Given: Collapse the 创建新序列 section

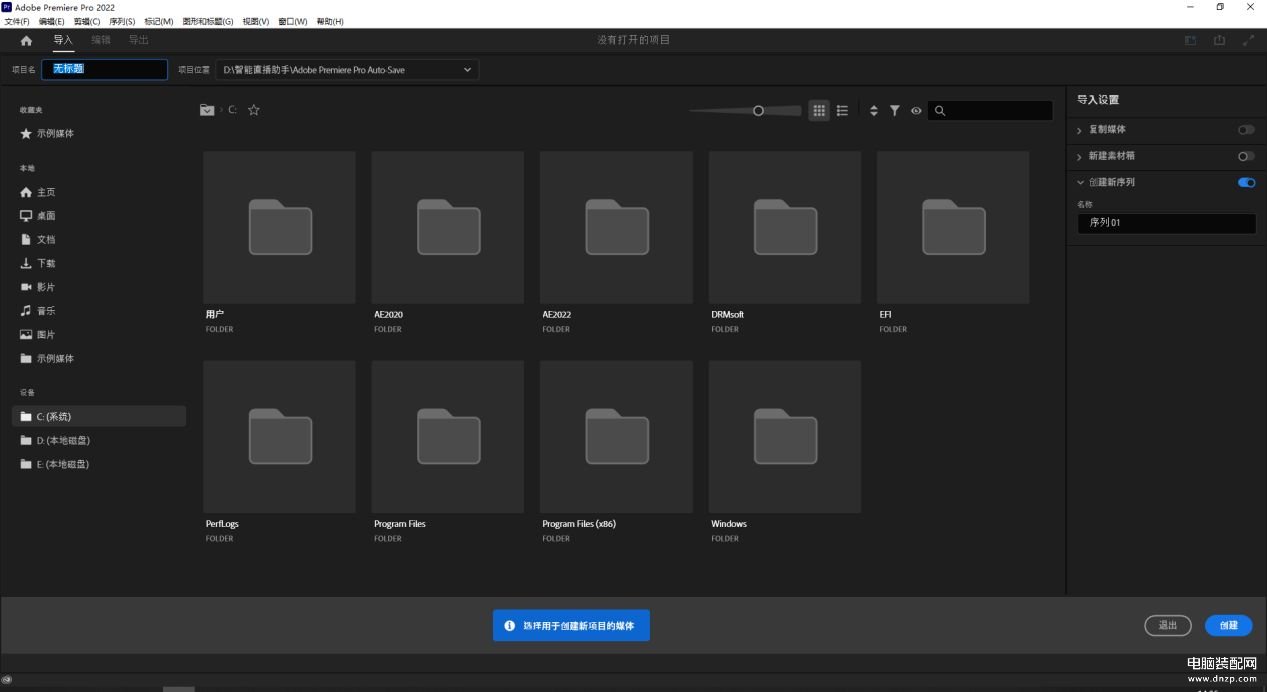Looking at the screenshot, I should tap(1080, 183).
